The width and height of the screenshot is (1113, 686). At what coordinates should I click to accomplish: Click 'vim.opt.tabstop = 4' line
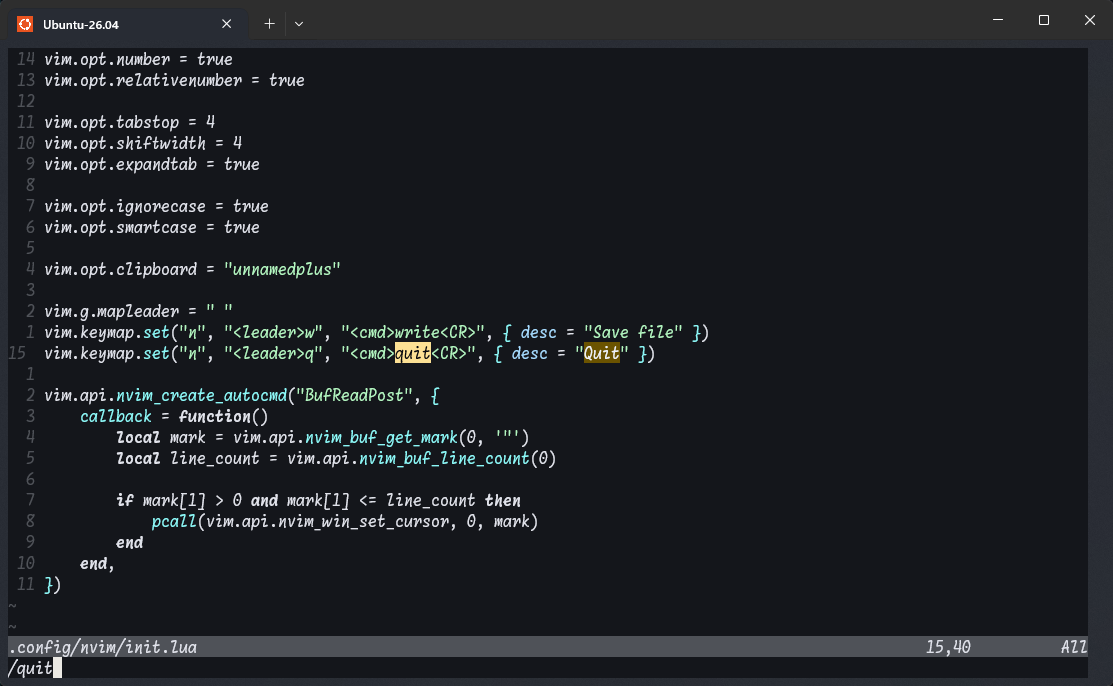pos(129,122)
